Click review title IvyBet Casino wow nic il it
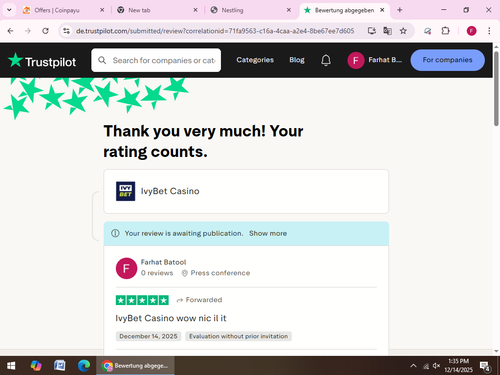Viewport: 500px width, 375px height. 171,318
